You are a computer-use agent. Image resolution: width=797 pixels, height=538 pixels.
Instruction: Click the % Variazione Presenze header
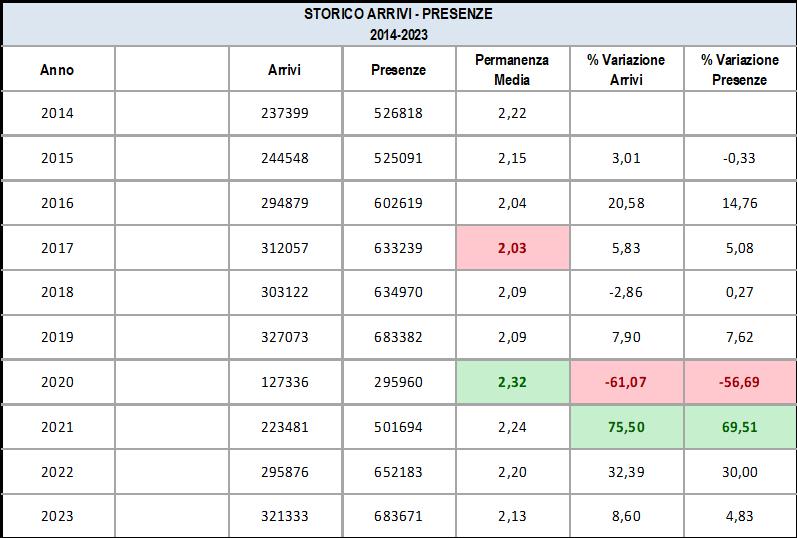tap(740, 70)
